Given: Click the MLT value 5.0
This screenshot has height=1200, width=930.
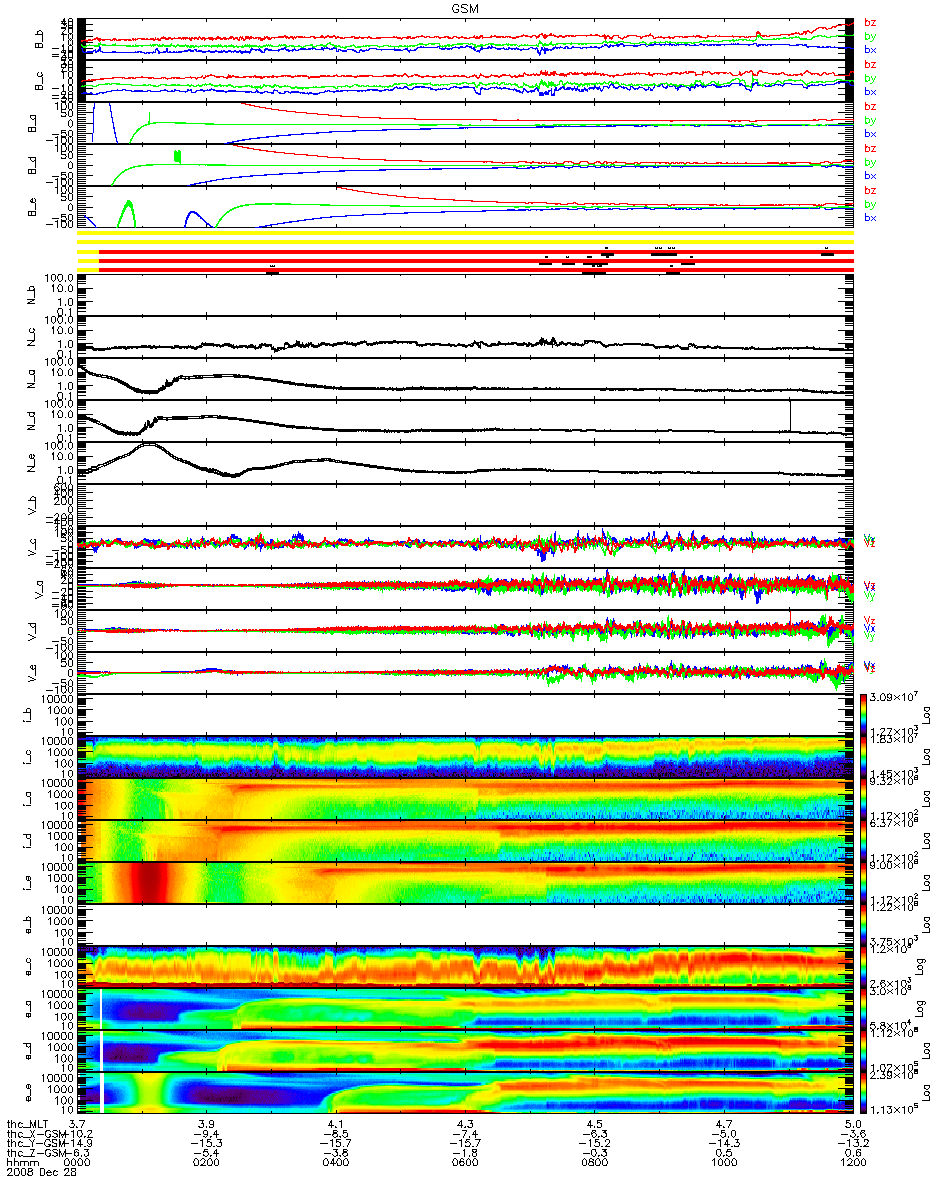Looking at the screenshot, I should [x=852, y=1123].
